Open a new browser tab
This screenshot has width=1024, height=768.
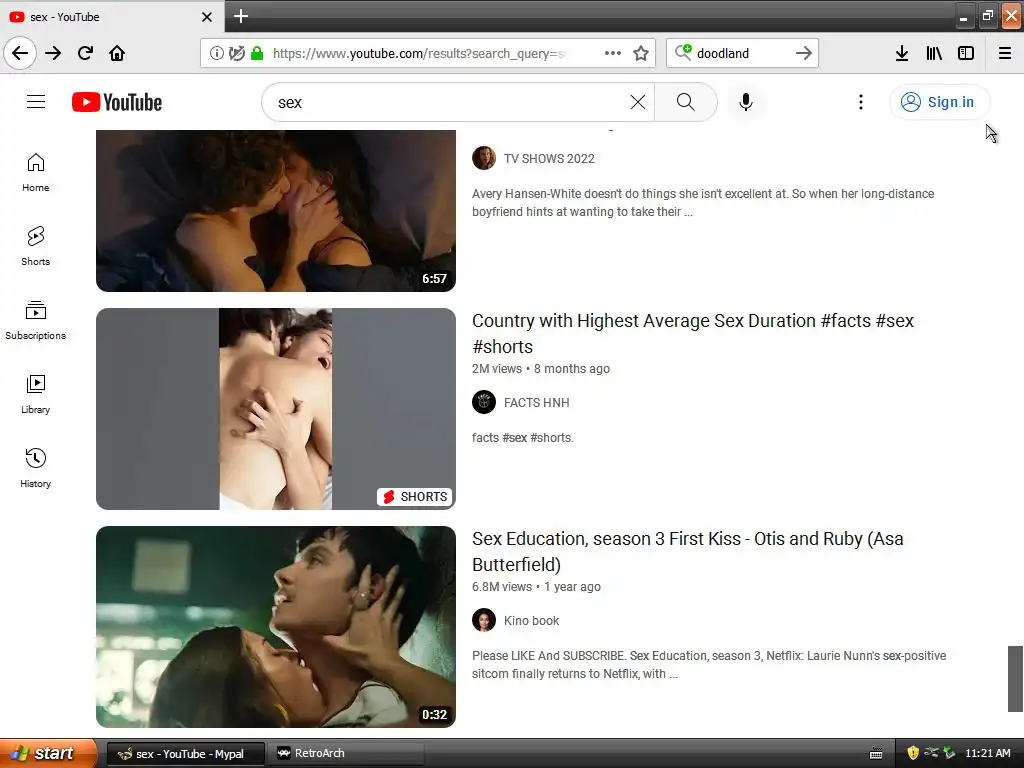click(241, 16)
